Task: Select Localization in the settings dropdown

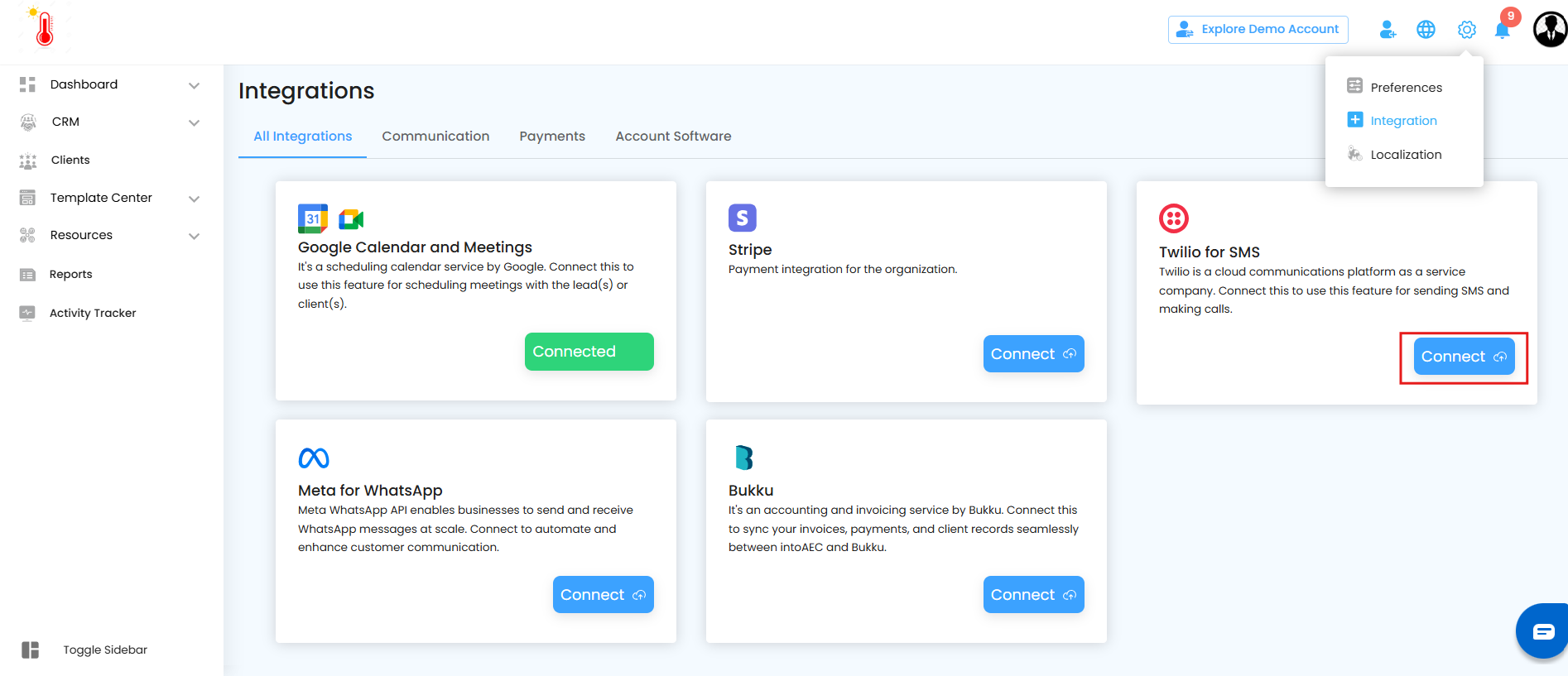Action: tap(1406, 155)
